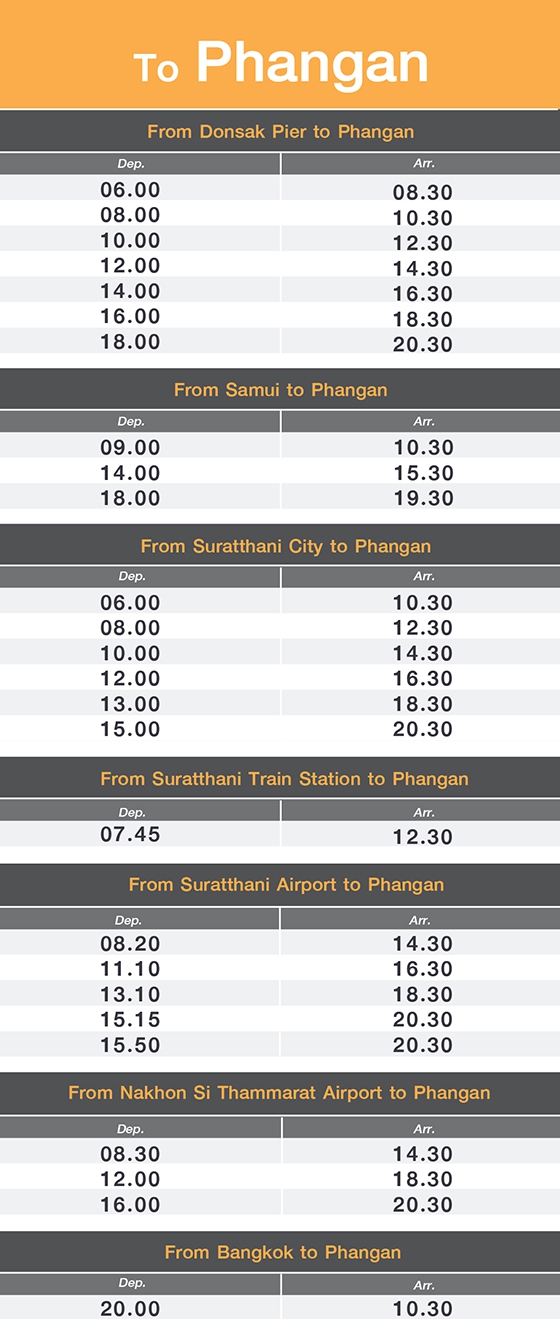Viewport: 560px width, 1319px height.
Task: Select the 19.30 Samui arrival time
Action: (x=423, y=498)
